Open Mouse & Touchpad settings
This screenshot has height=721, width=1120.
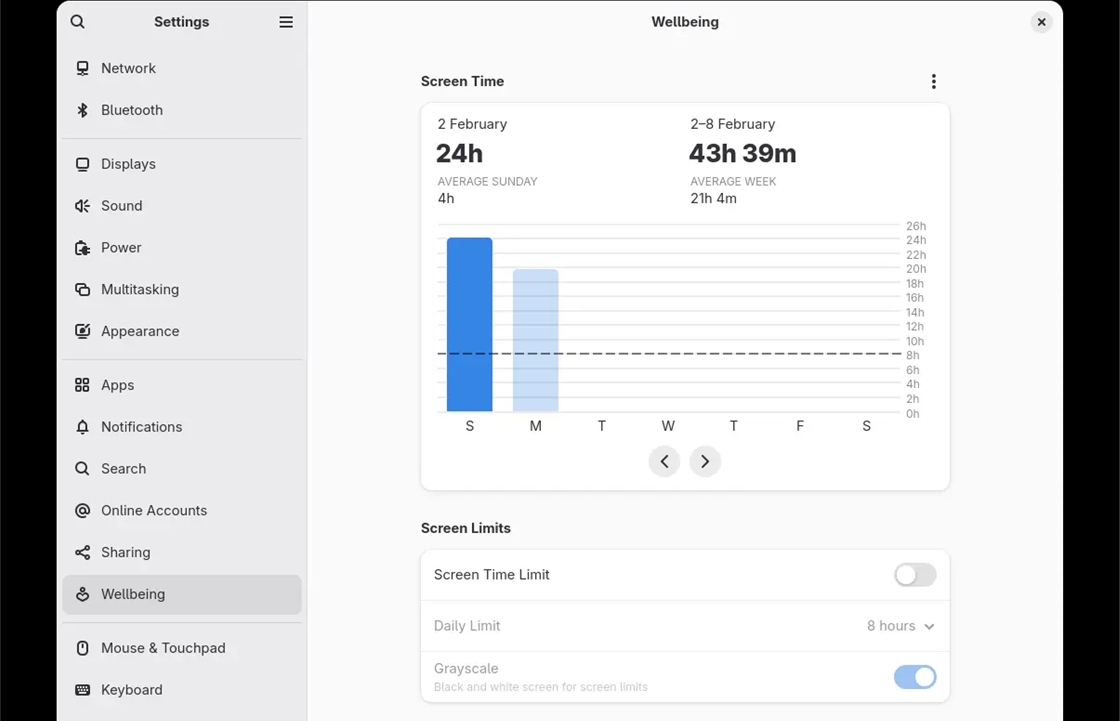[x=182, y=648]
